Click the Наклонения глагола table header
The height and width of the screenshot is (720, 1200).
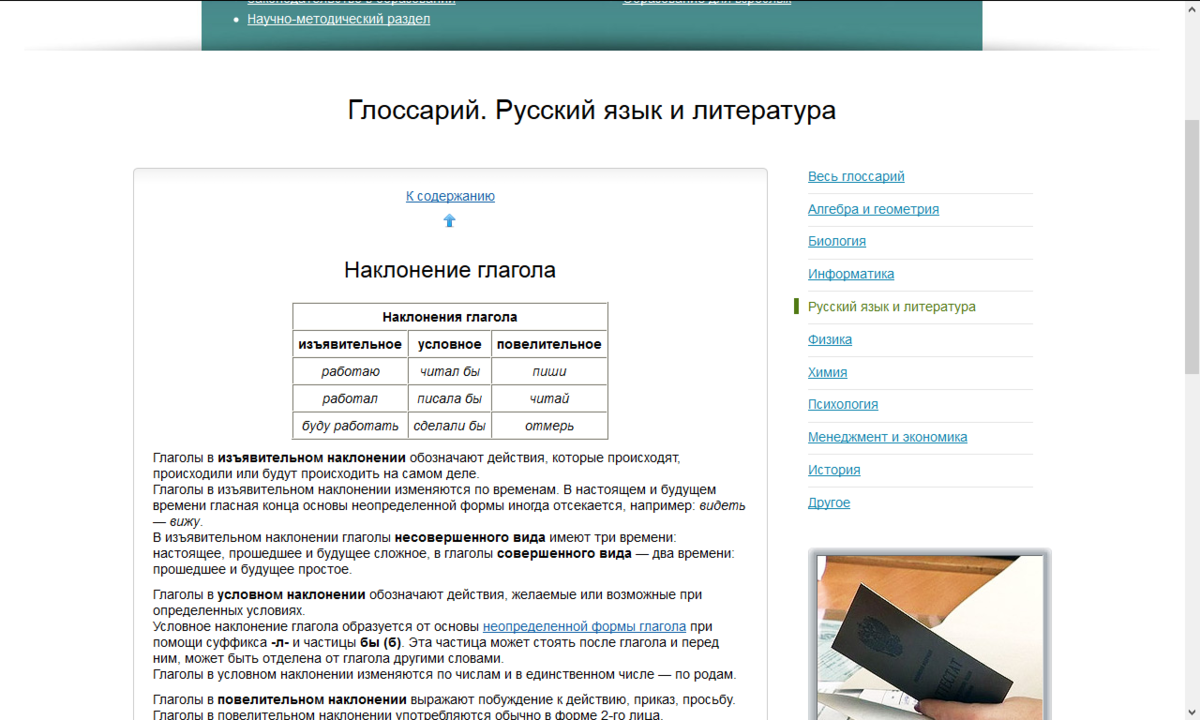coord(450,317)
